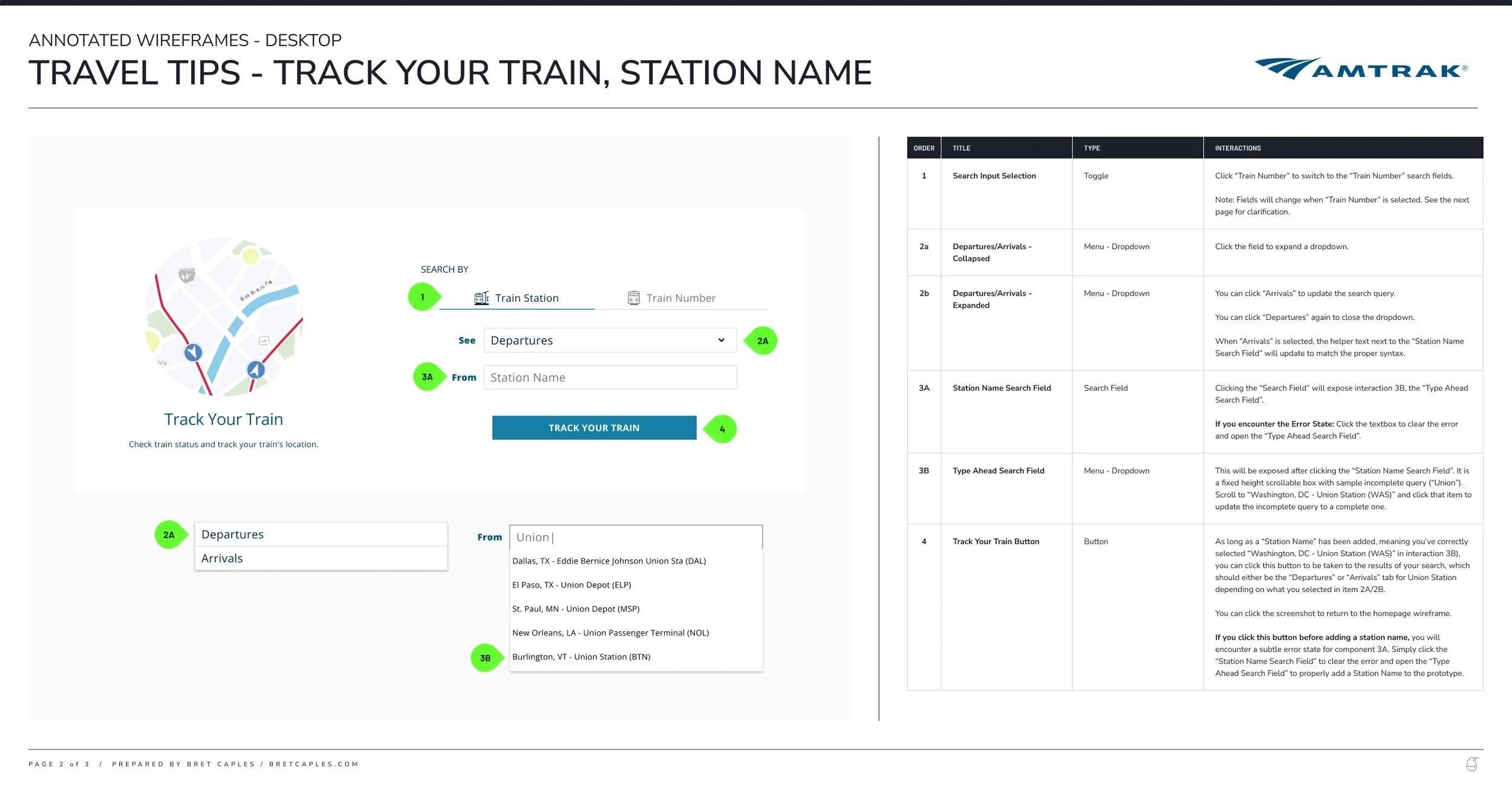
Task: Expand the Departures dropdown arrow
Action: point(721,340)
